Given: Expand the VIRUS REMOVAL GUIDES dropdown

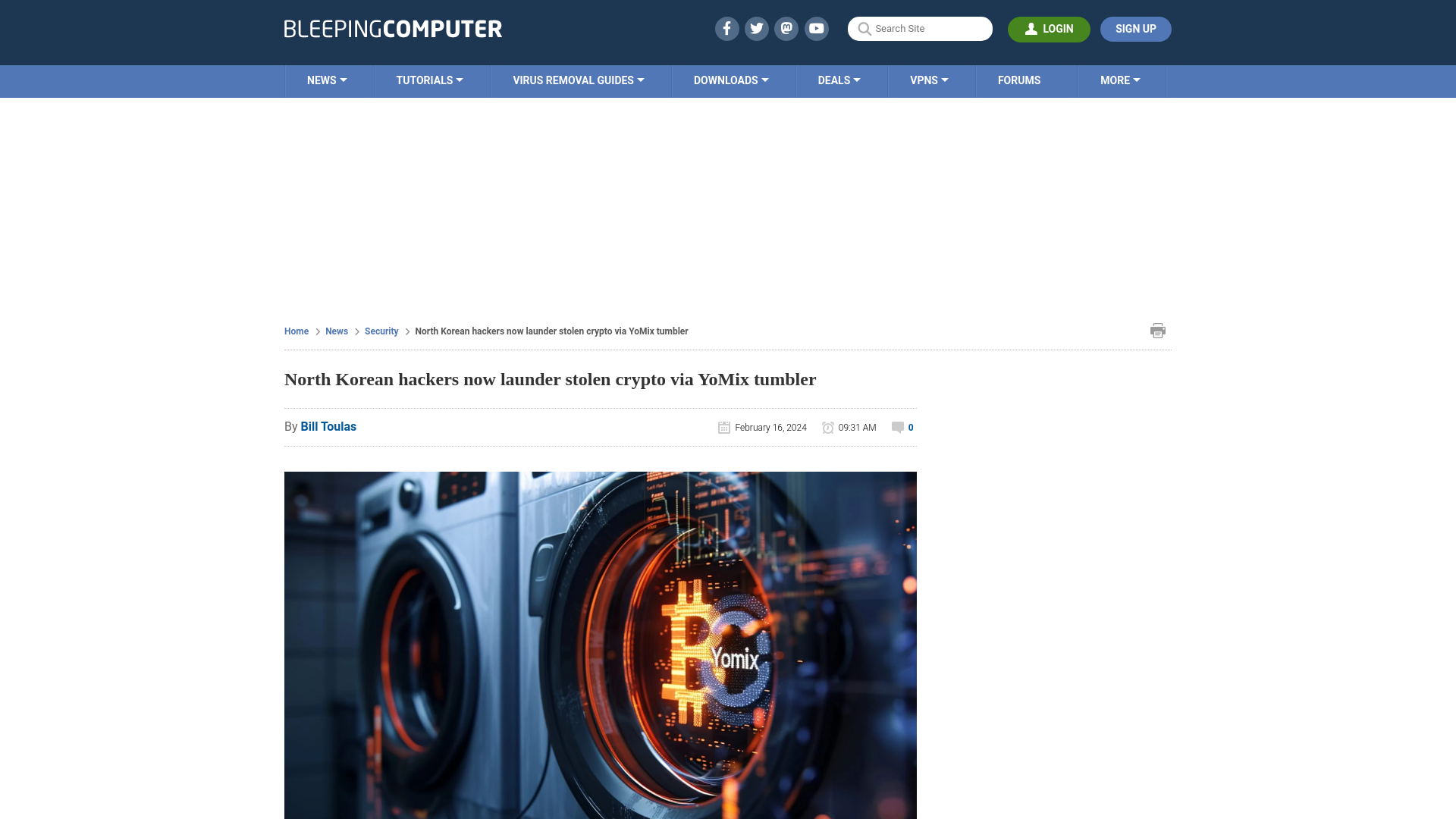Looking at the screenshot, I should (x=578, y=80).
